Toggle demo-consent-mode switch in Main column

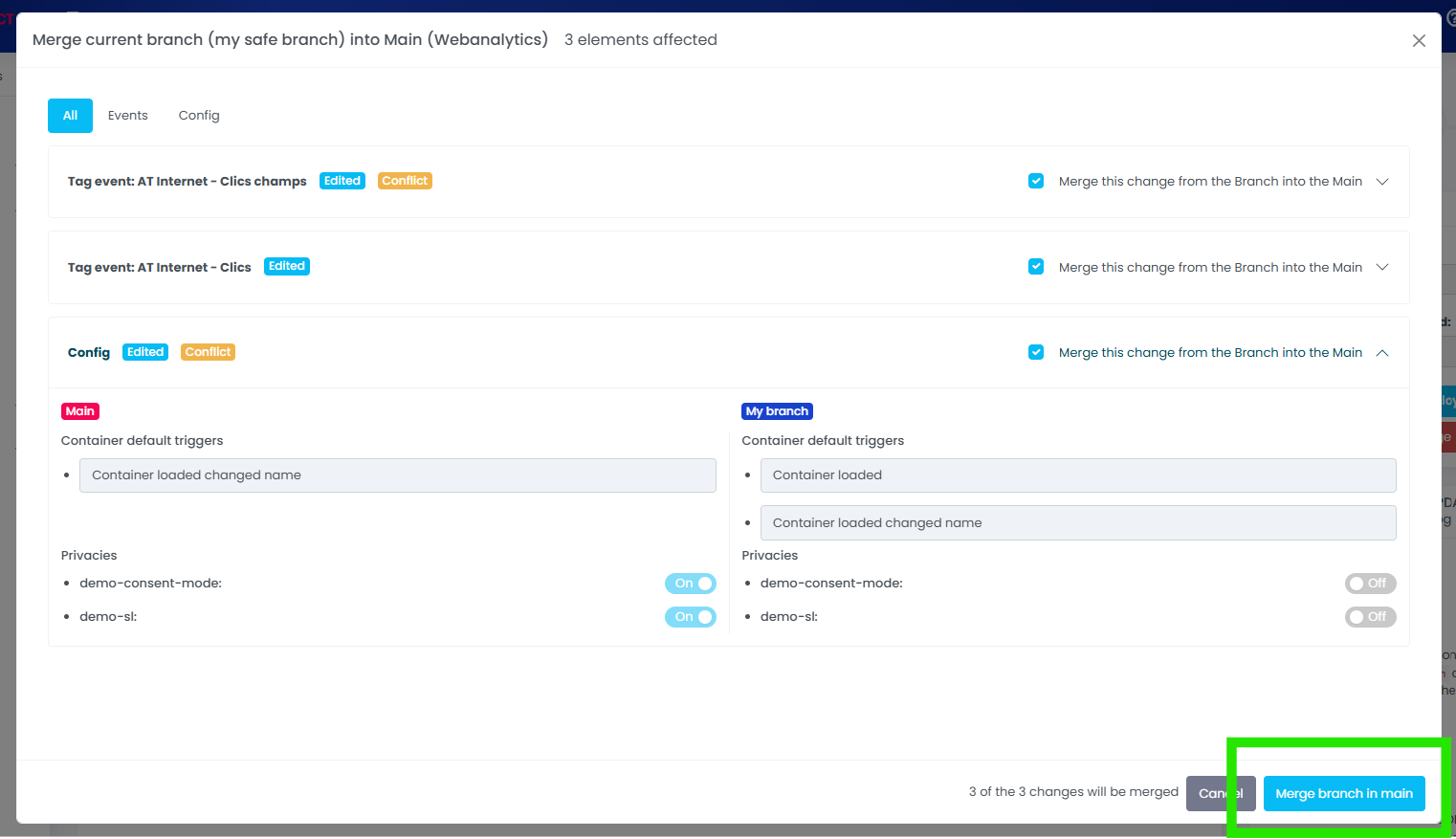[690, 584]
